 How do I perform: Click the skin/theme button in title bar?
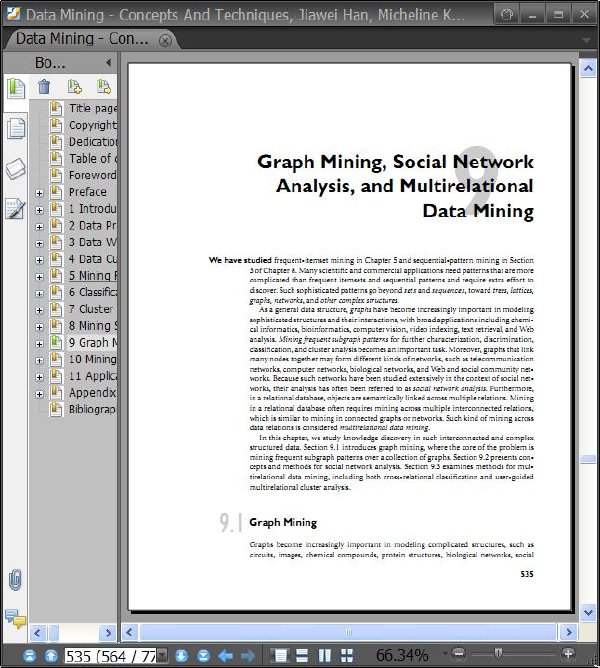tap(507, 14)
